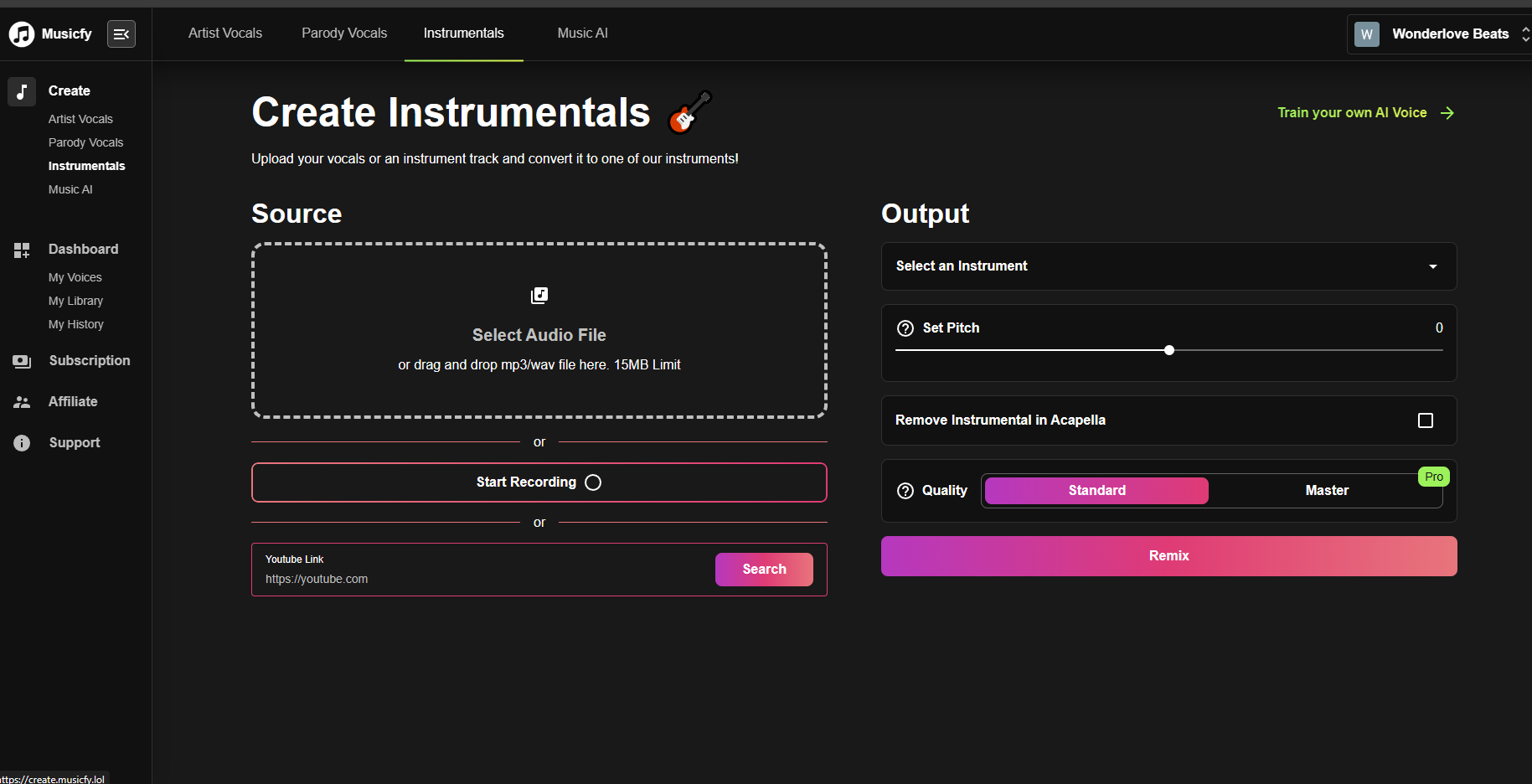Open My Voices in the sidebar
Viewport: 1532px width, 784px height.
point(75,277)
